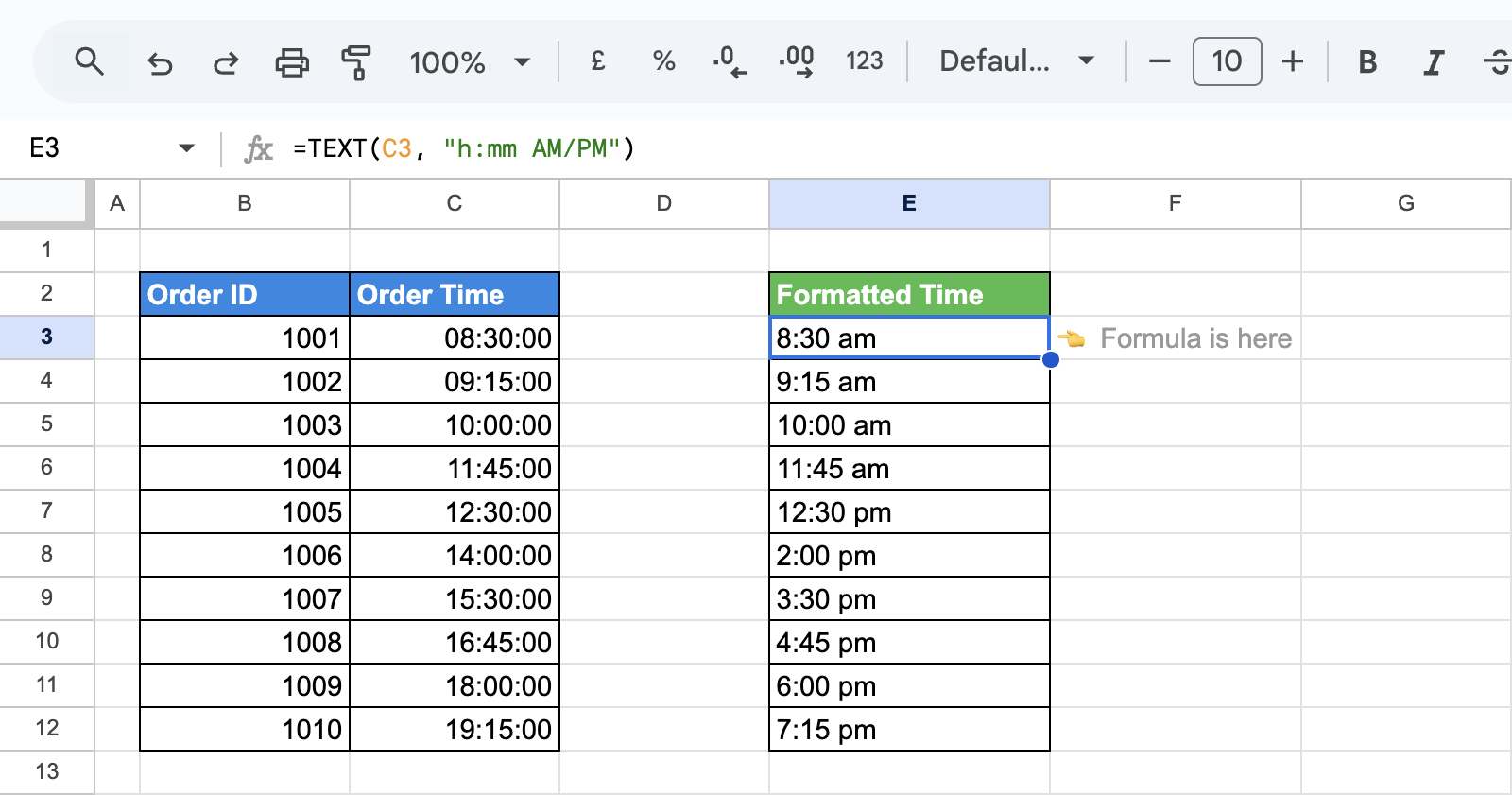Click the Redo arrow icon
Screen dimensions: 1512x795
pos(226,63)
